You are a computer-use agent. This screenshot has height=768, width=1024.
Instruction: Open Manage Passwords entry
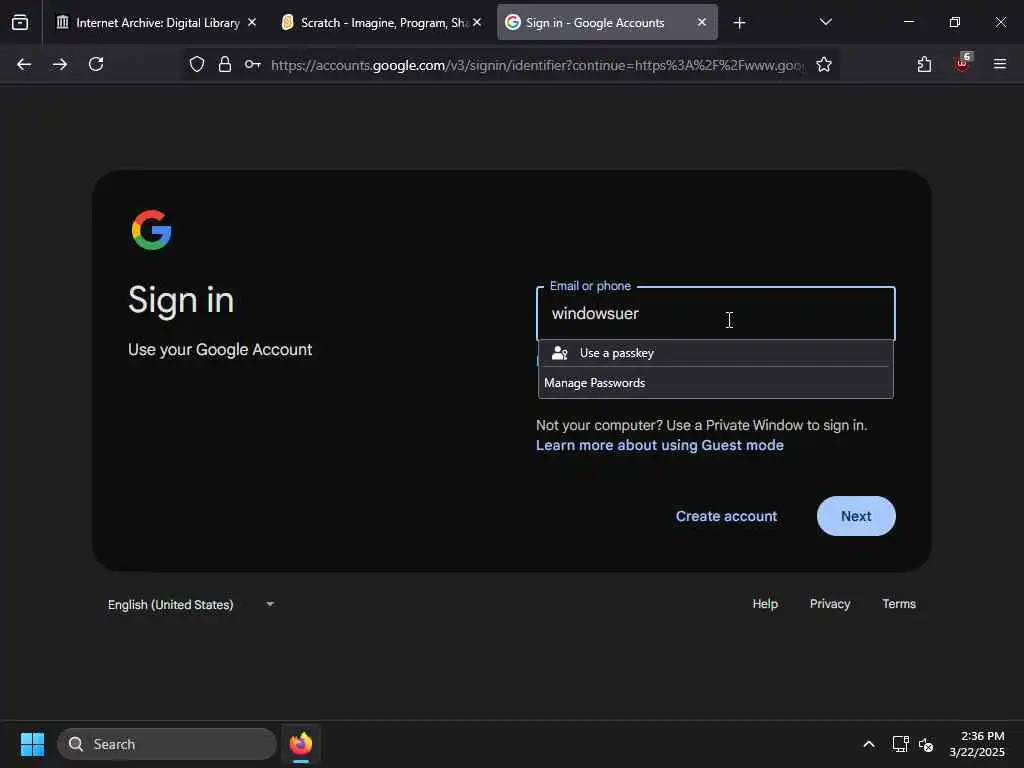pos(715,383)
